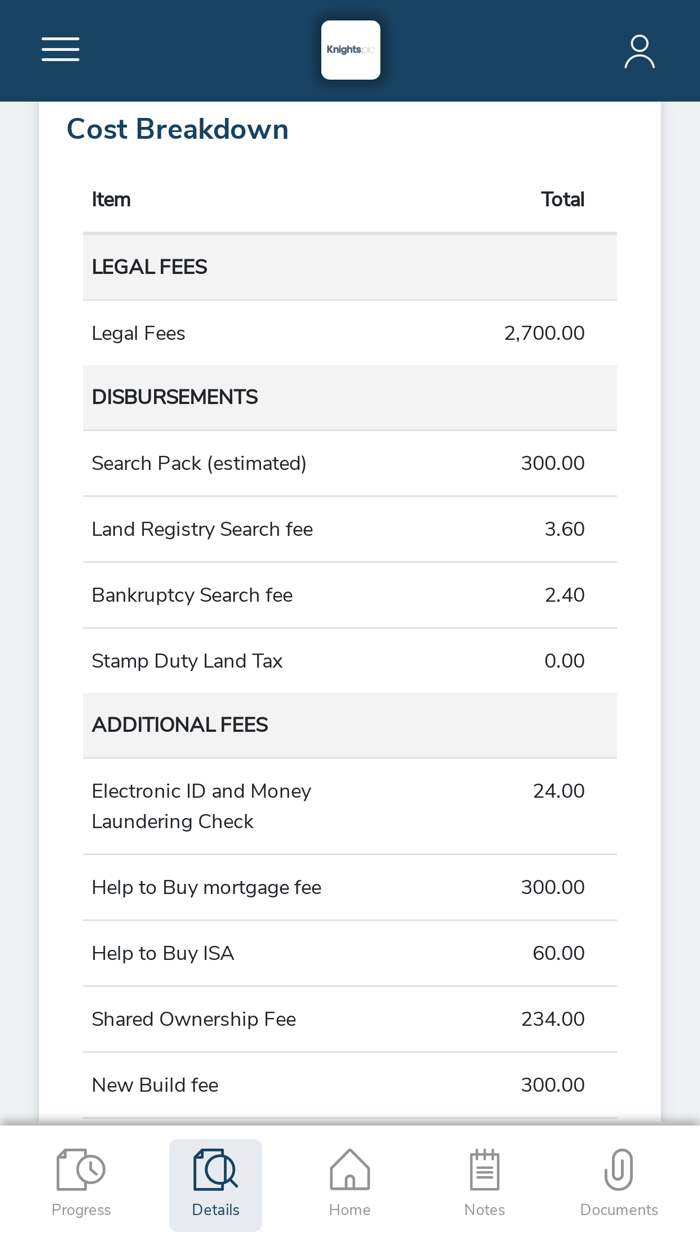
Task: Click the Cost Breakdown heading
Action: [x=177, y=129]
